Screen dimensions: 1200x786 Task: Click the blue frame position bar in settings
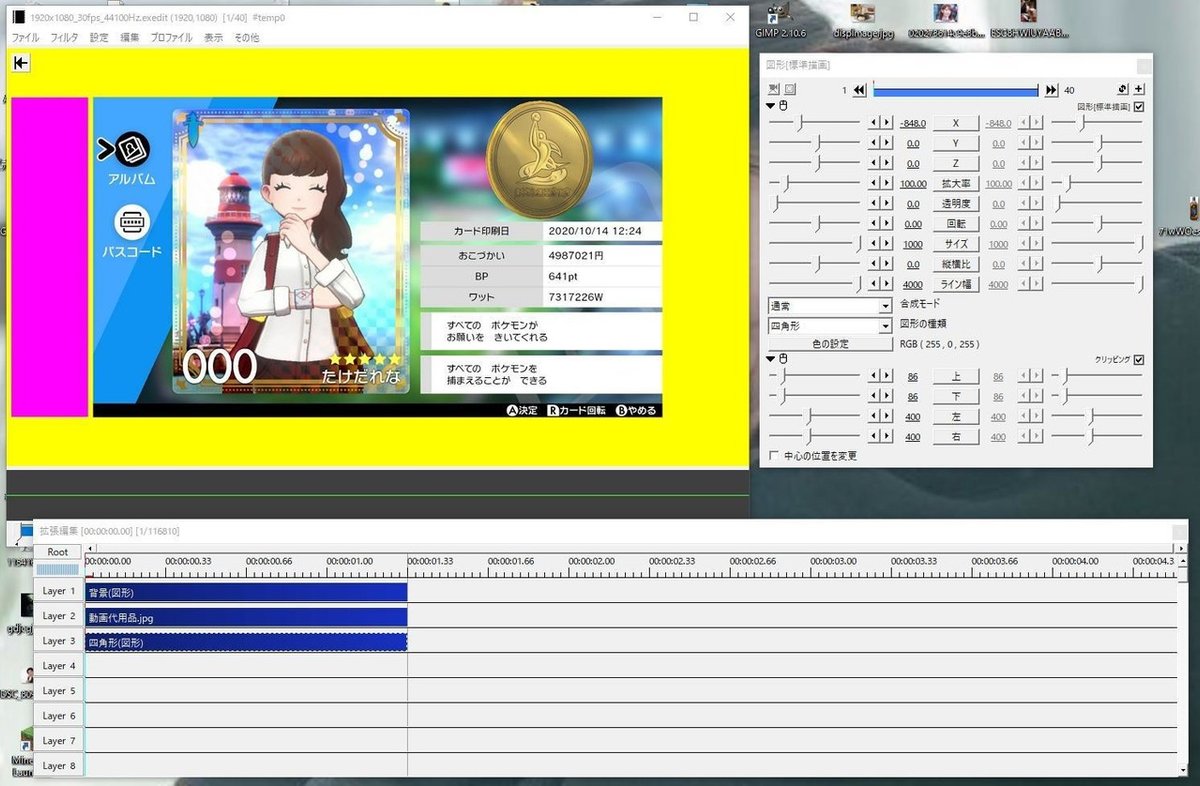[x=956, y=90]
